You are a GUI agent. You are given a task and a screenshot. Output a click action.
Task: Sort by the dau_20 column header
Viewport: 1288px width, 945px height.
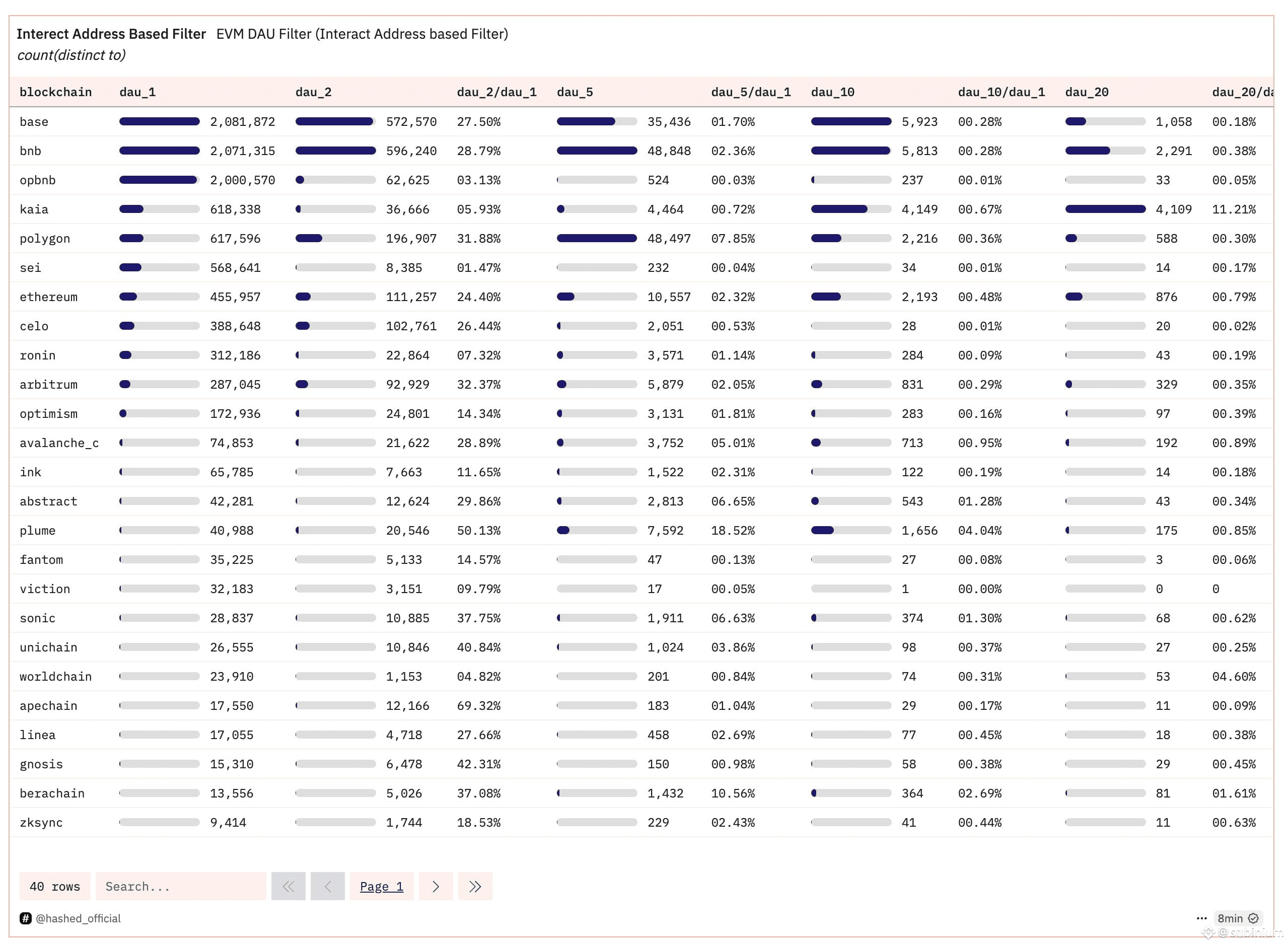point(1087,92)
